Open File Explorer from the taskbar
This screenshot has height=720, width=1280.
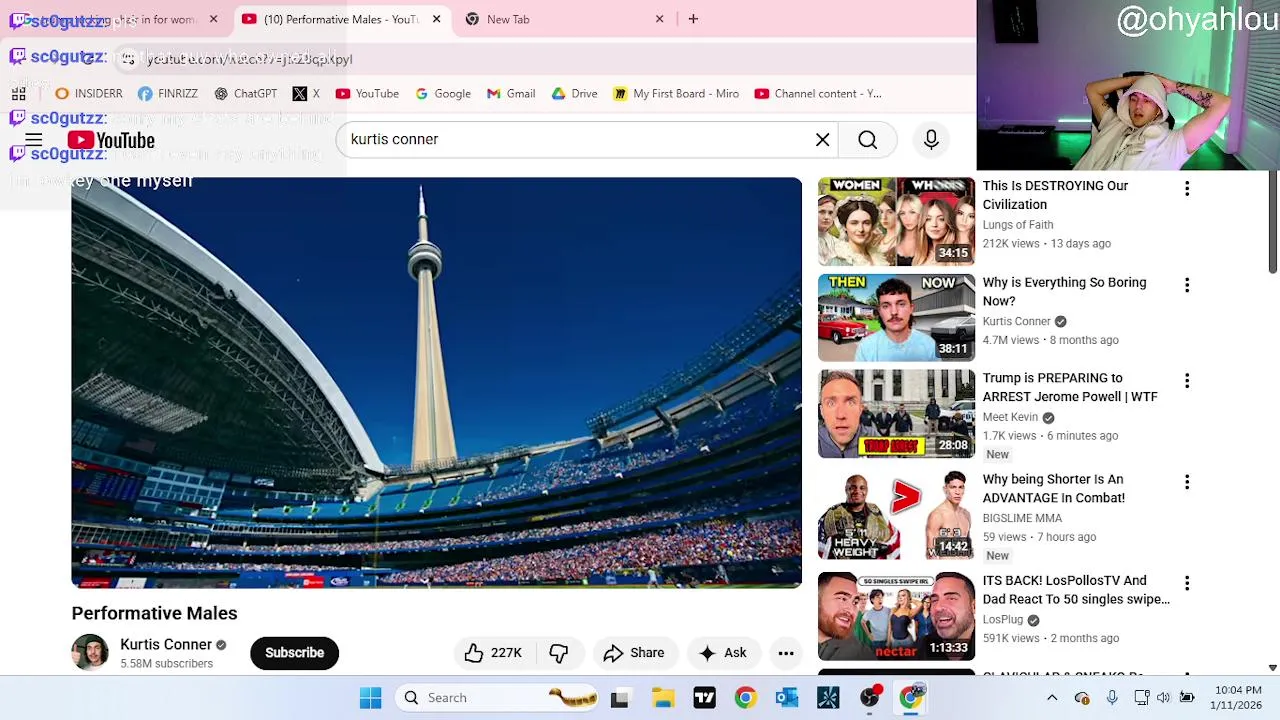(663, 698)
